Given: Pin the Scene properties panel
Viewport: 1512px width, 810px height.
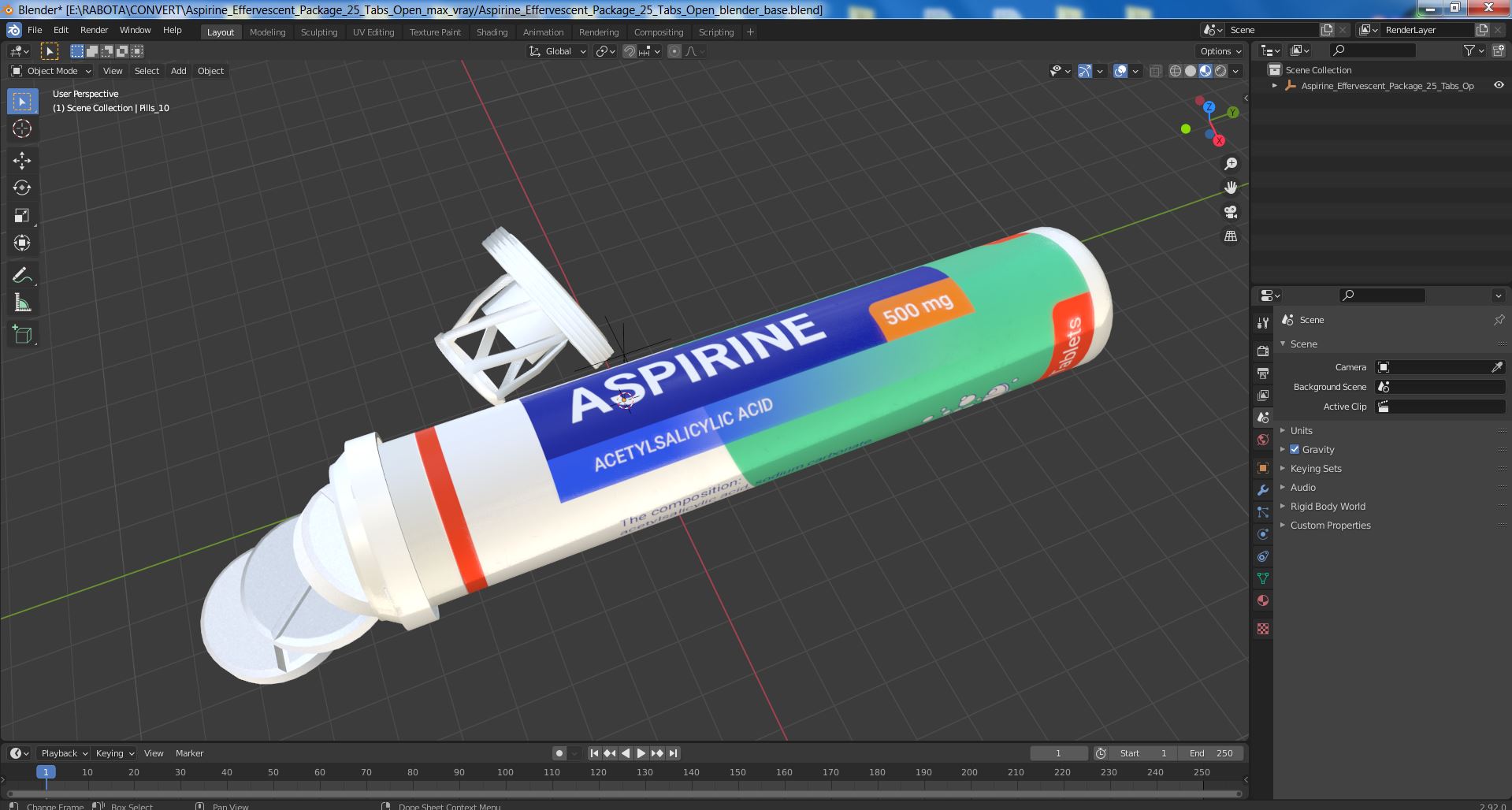Looking at the screenshot, I should pyautogui.click(x=1499, y=320).
